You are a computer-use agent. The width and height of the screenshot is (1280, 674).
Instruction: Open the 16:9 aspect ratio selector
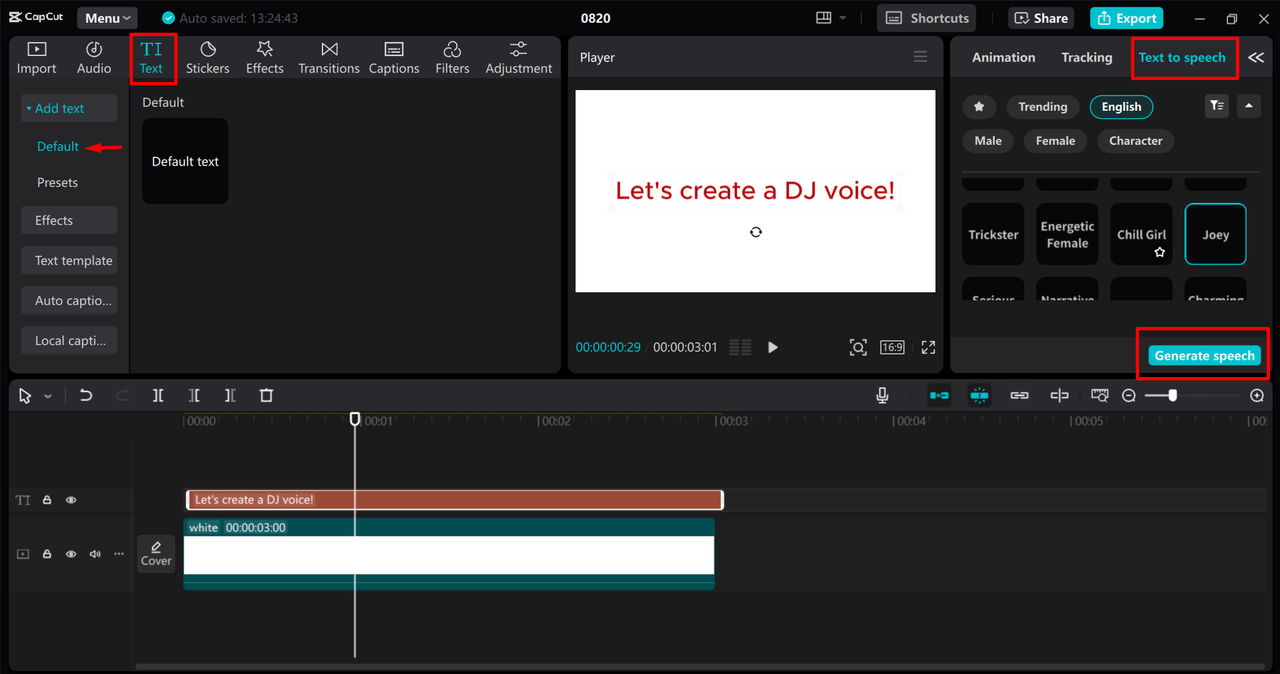(892, 347)
